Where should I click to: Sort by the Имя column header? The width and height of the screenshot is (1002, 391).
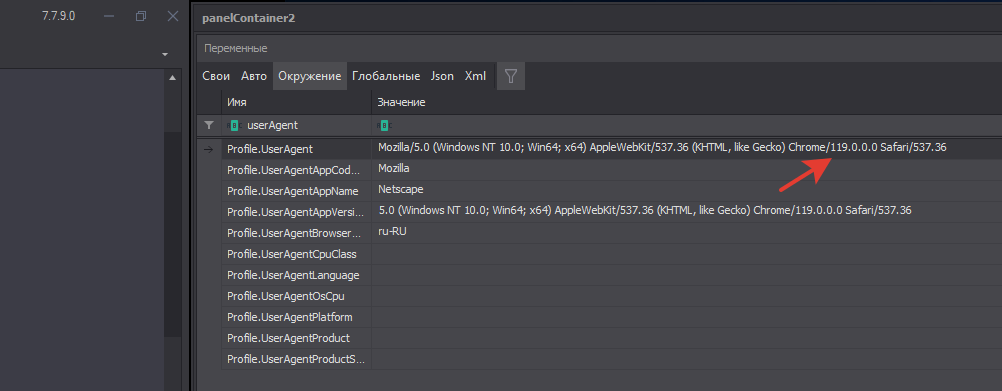click(296, 102)
